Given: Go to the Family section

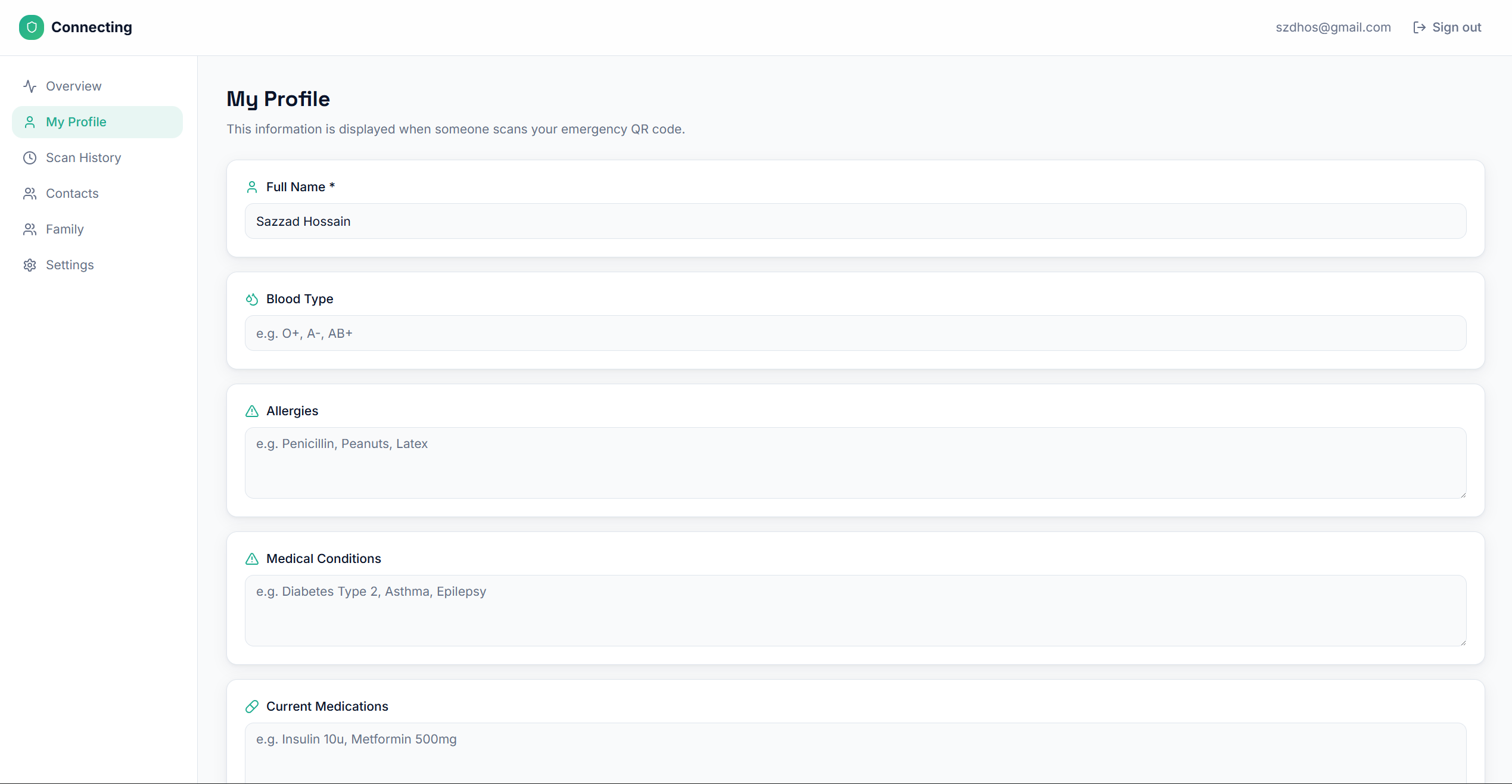Looking at the screenshot, I should pos(64,229).
